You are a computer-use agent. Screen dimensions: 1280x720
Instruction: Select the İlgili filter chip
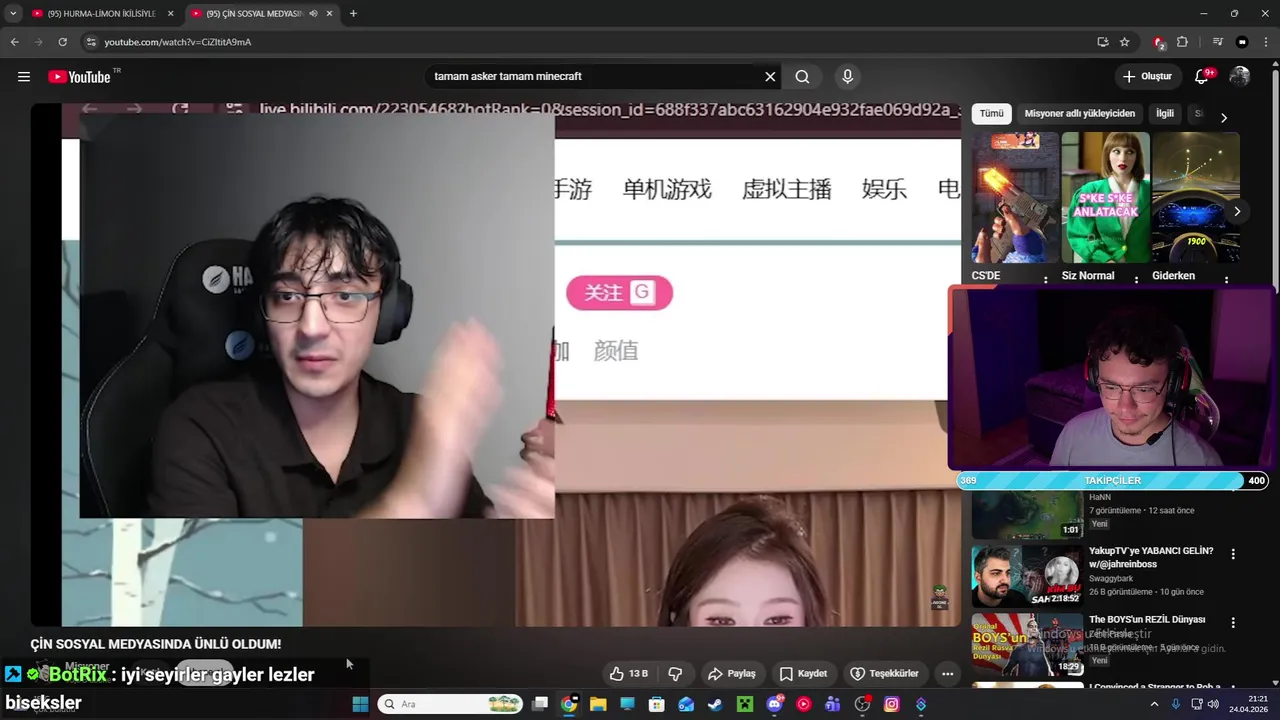coord(1165,114)
